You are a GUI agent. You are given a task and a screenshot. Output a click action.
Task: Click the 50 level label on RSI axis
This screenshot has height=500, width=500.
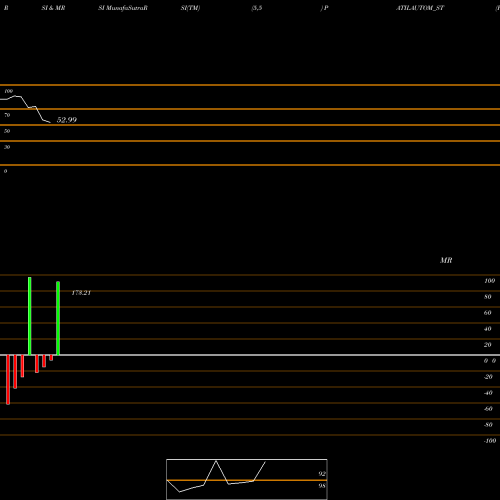tap(7, 131)
